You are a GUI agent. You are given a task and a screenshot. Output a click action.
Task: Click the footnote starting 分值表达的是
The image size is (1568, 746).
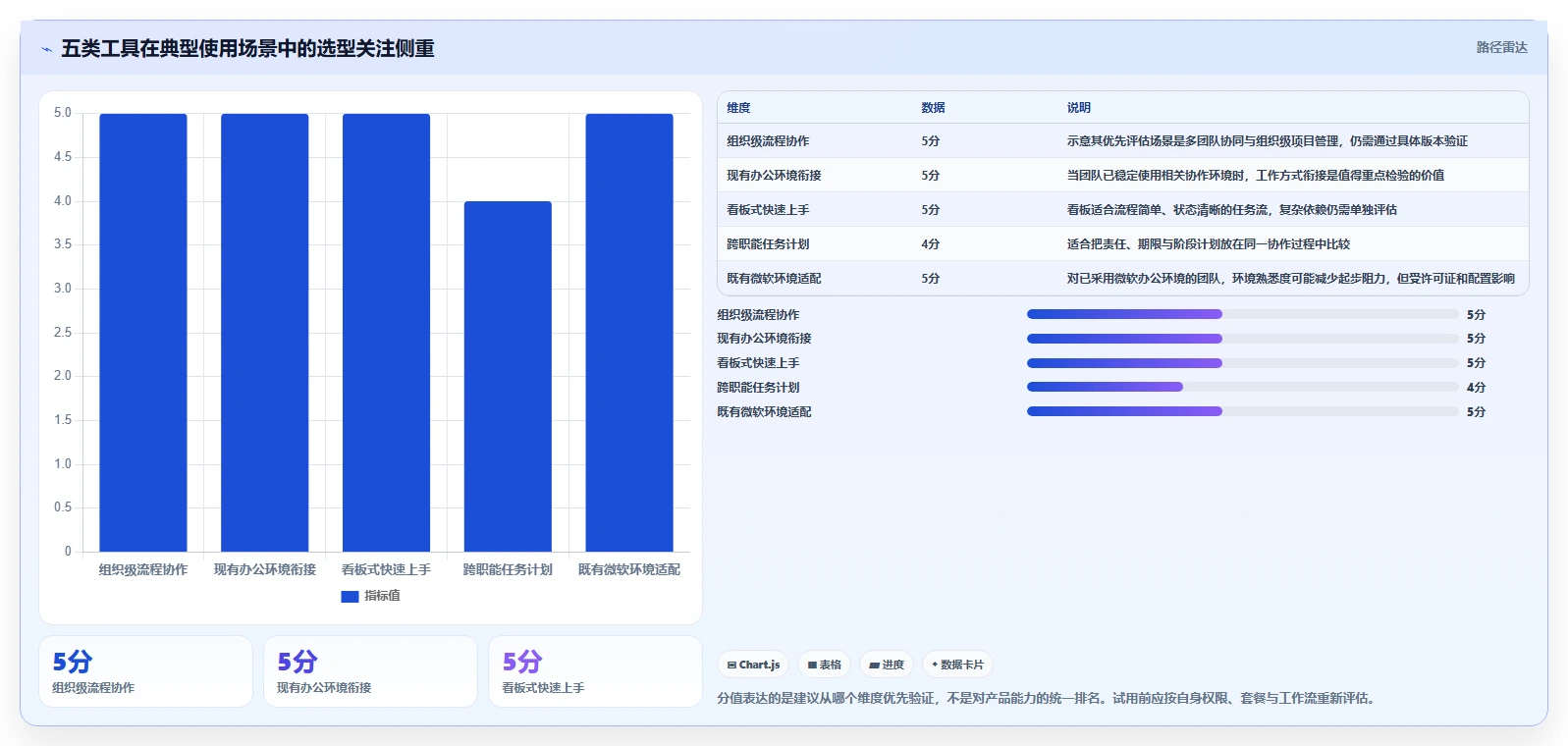tap(1048, 699)
